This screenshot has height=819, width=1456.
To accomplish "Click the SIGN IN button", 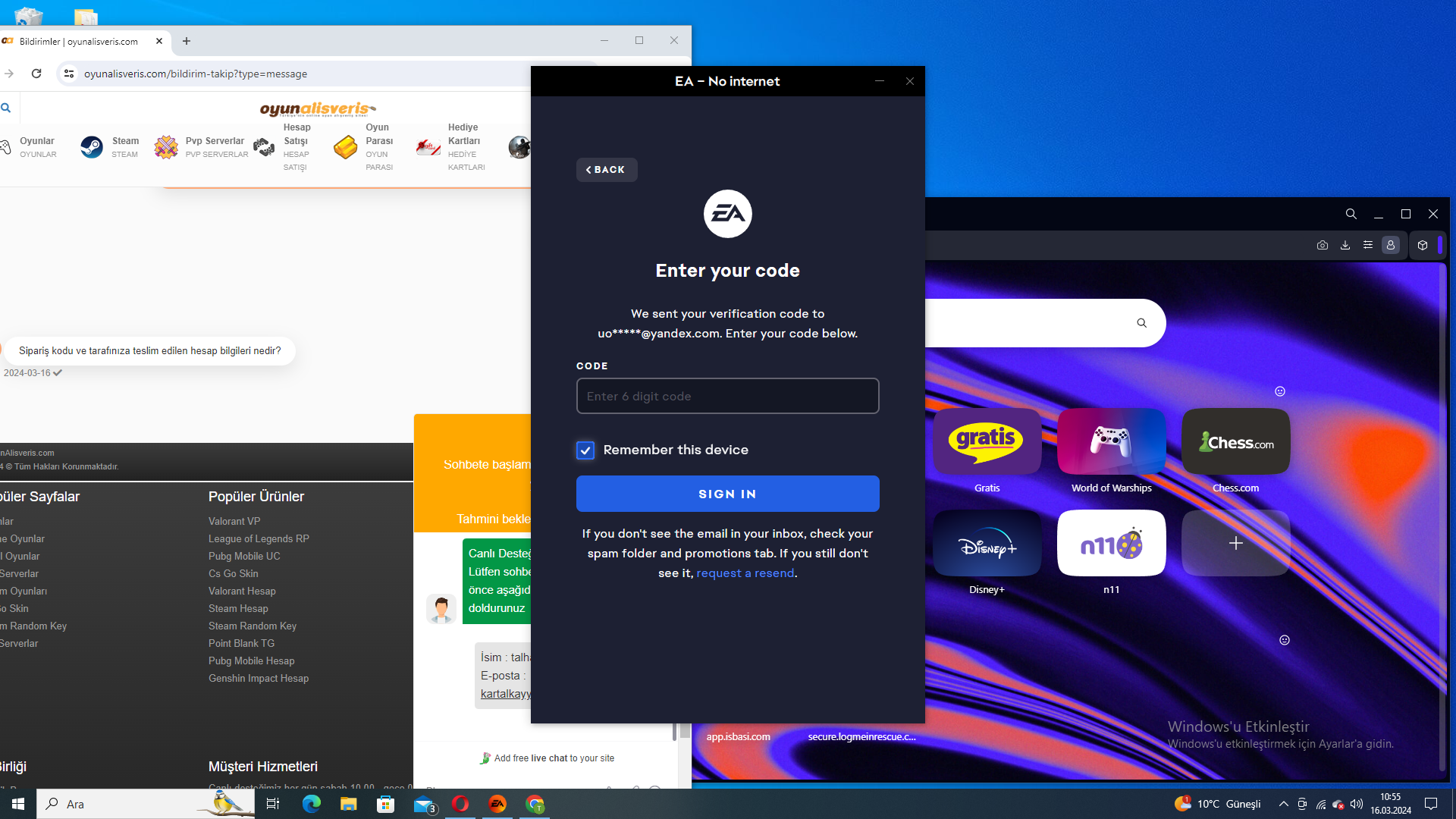I will tap(727, 494).
